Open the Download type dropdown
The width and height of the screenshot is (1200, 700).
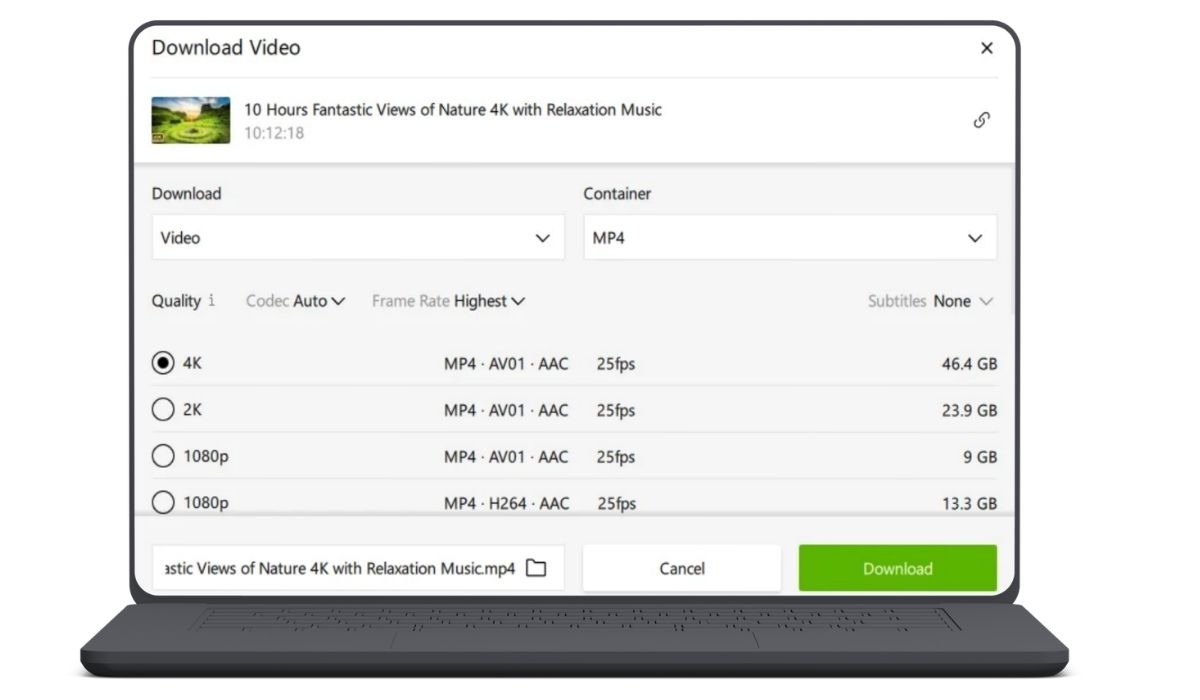click(x=358, y=238)
